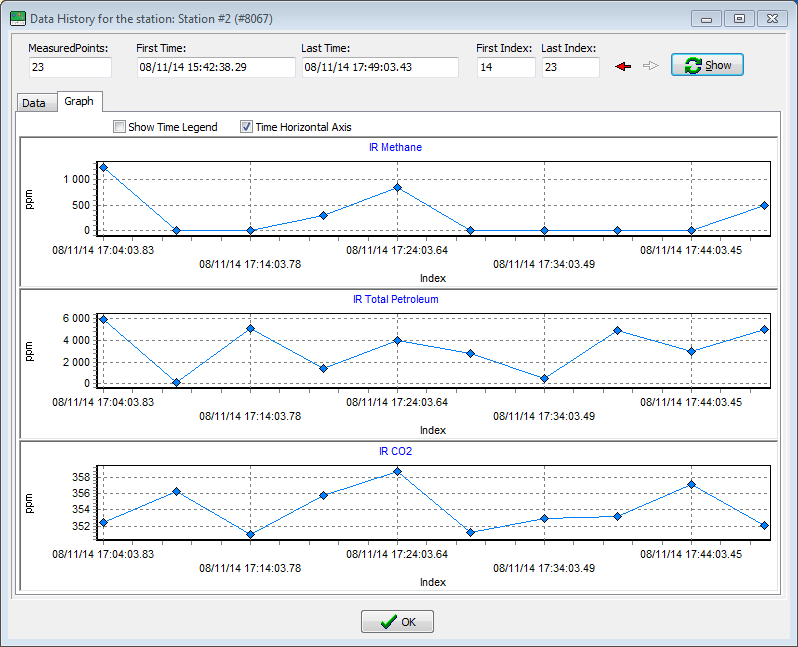
Task: Click 17:44:03.45 point in IR CO2 graph
Action: click(x=691, y=485)
